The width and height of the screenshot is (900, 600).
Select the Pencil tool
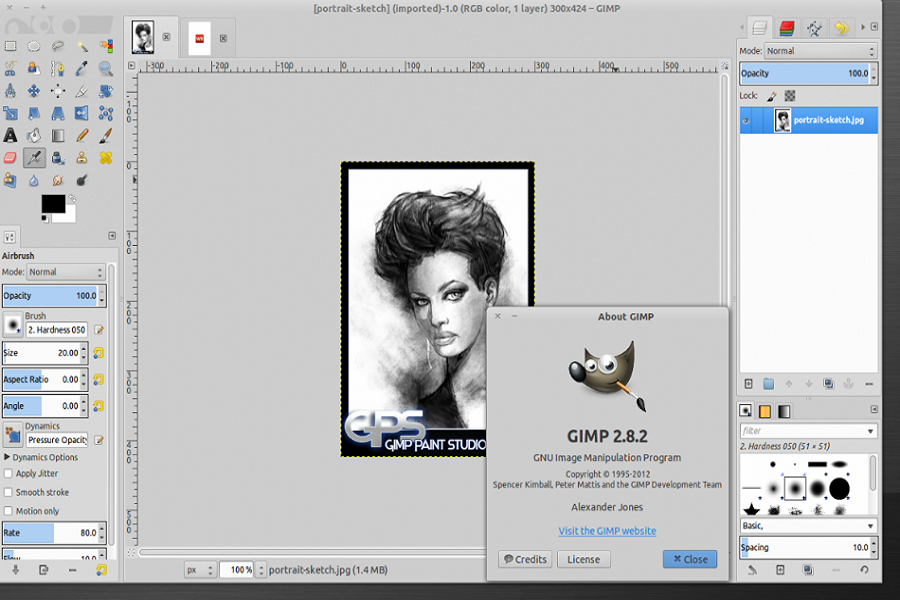(82, 136)
